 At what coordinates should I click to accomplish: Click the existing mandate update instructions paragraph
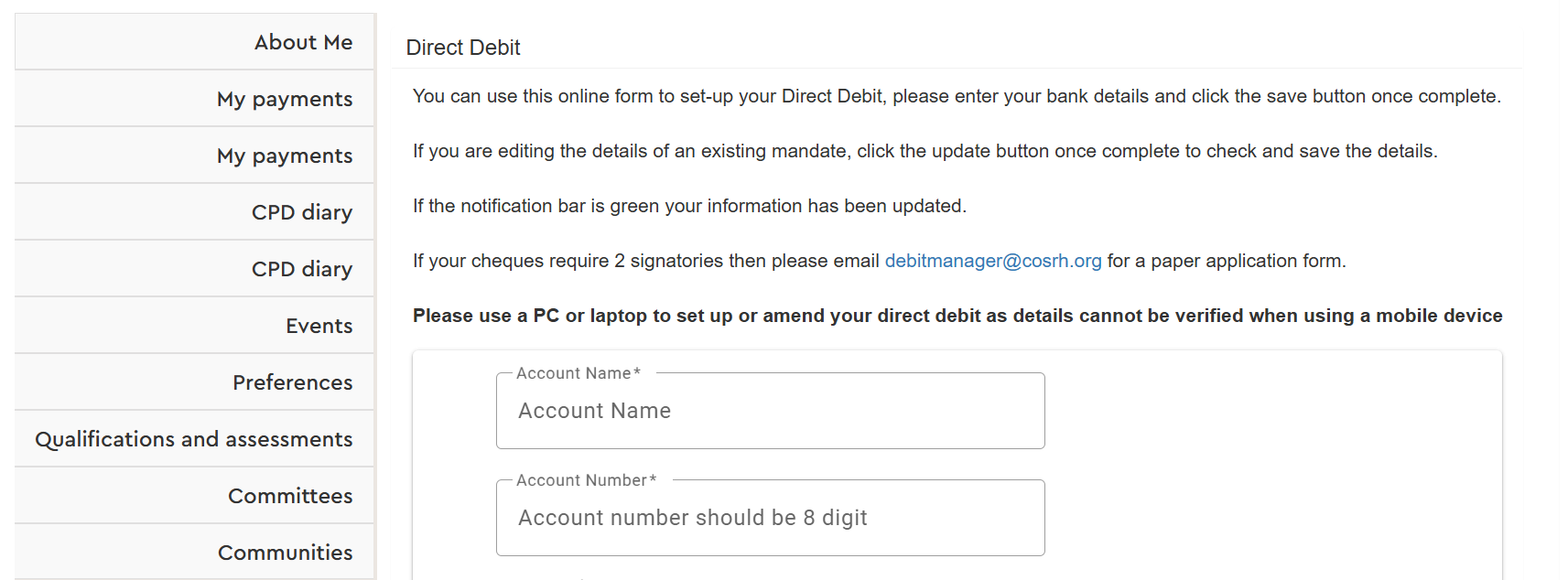click(x=925, y=151)
